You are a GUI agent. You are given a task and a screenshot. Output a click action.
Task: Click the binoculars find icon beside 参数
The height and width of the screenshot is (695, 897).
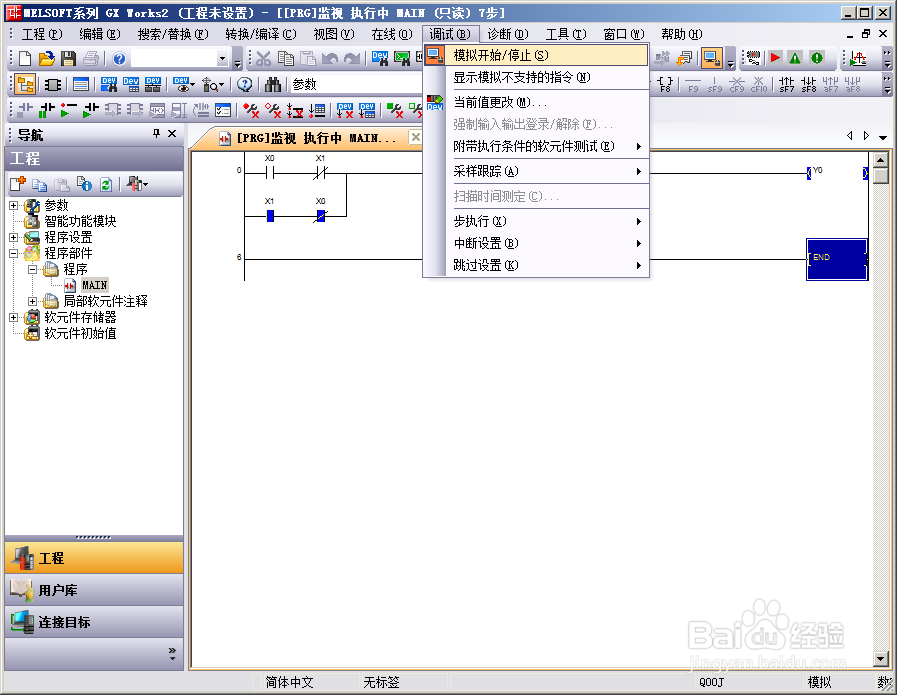pyautogui.click(x=272, y=85)
